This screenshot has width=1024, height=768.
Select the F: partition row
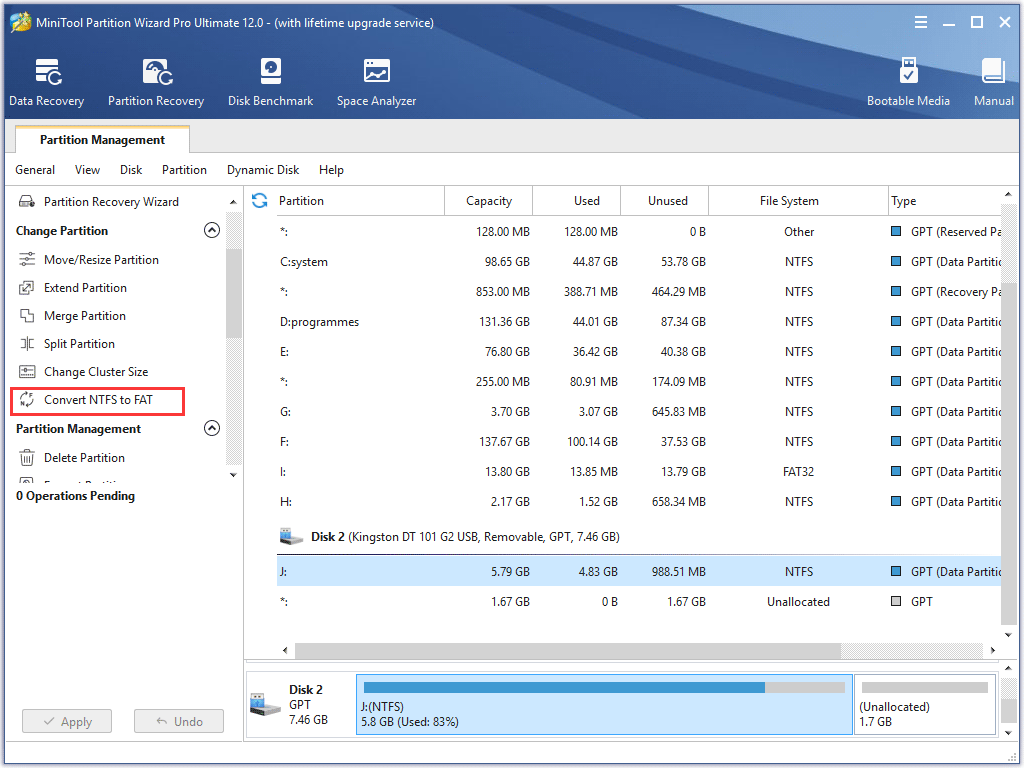[x=639, y=442]
